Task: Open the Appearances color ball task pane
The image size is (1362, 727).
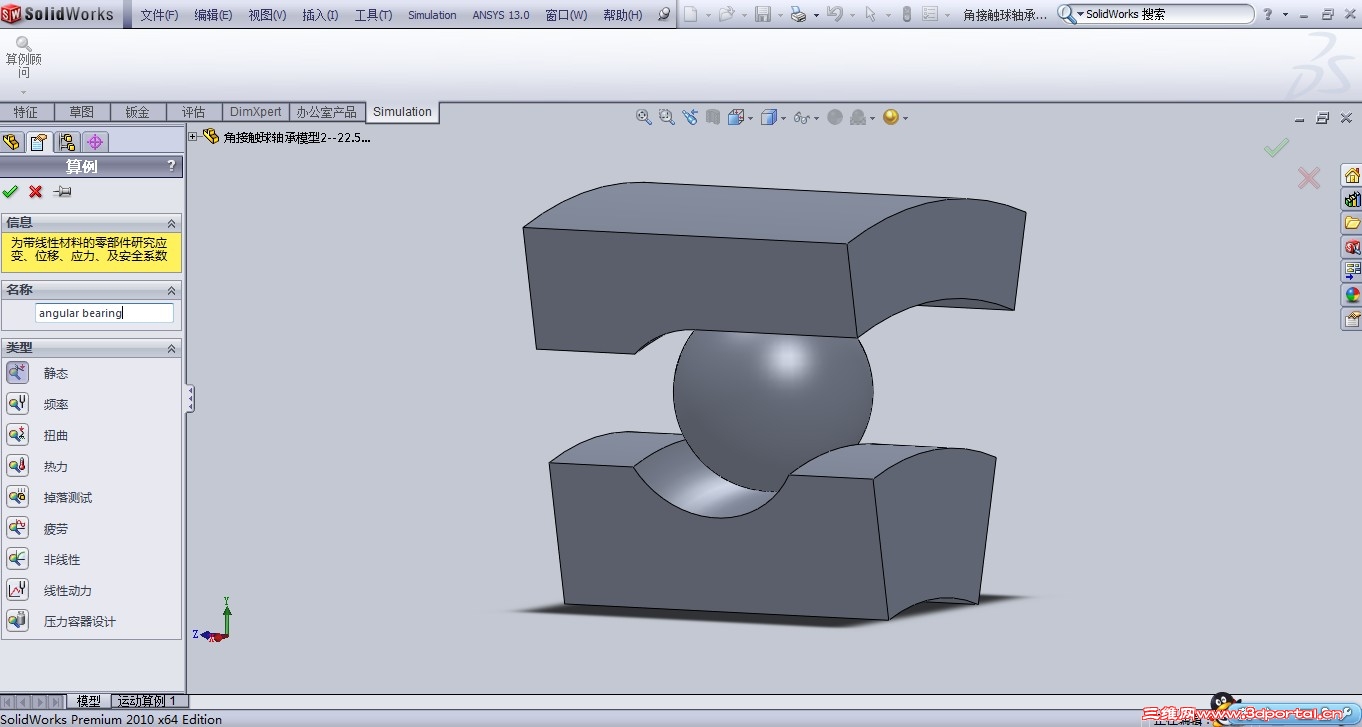Action: (x=1352, y=295)
